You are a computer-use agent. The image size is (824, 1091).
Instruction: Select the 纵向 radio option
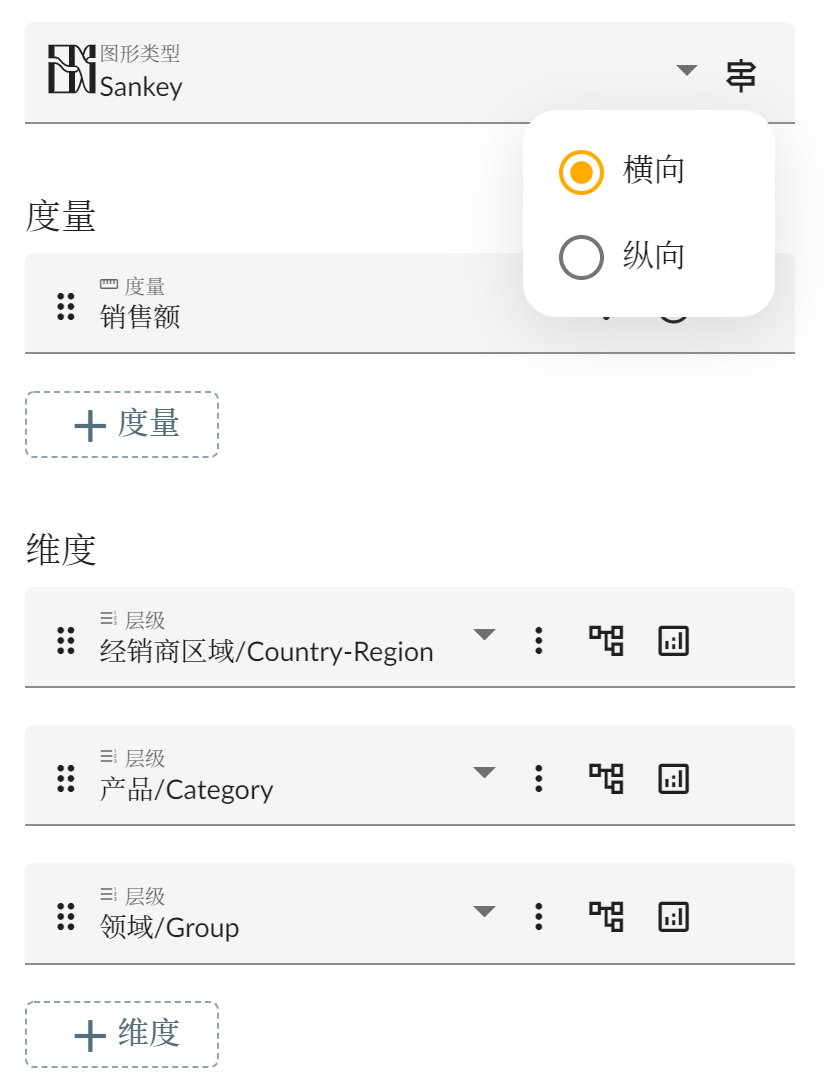pyautogui.click(x=581, y=257)
